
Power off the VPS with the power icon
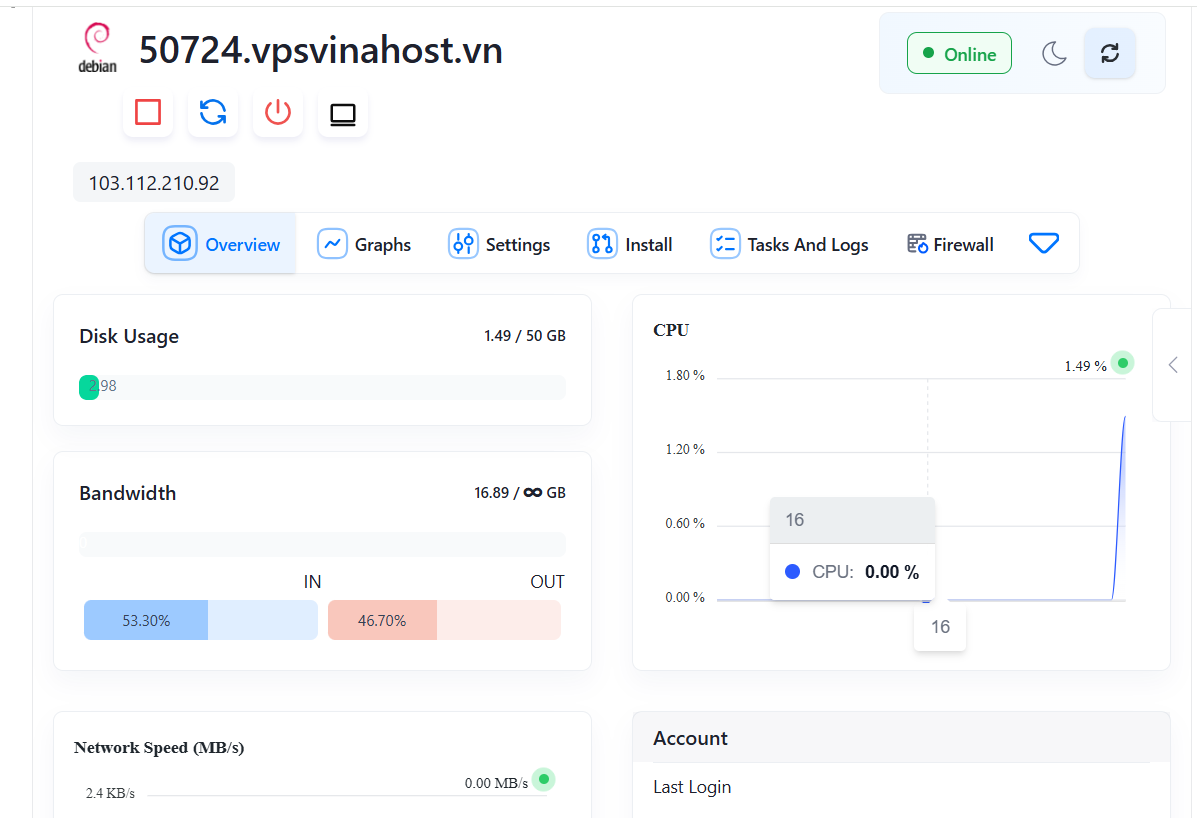277,113
